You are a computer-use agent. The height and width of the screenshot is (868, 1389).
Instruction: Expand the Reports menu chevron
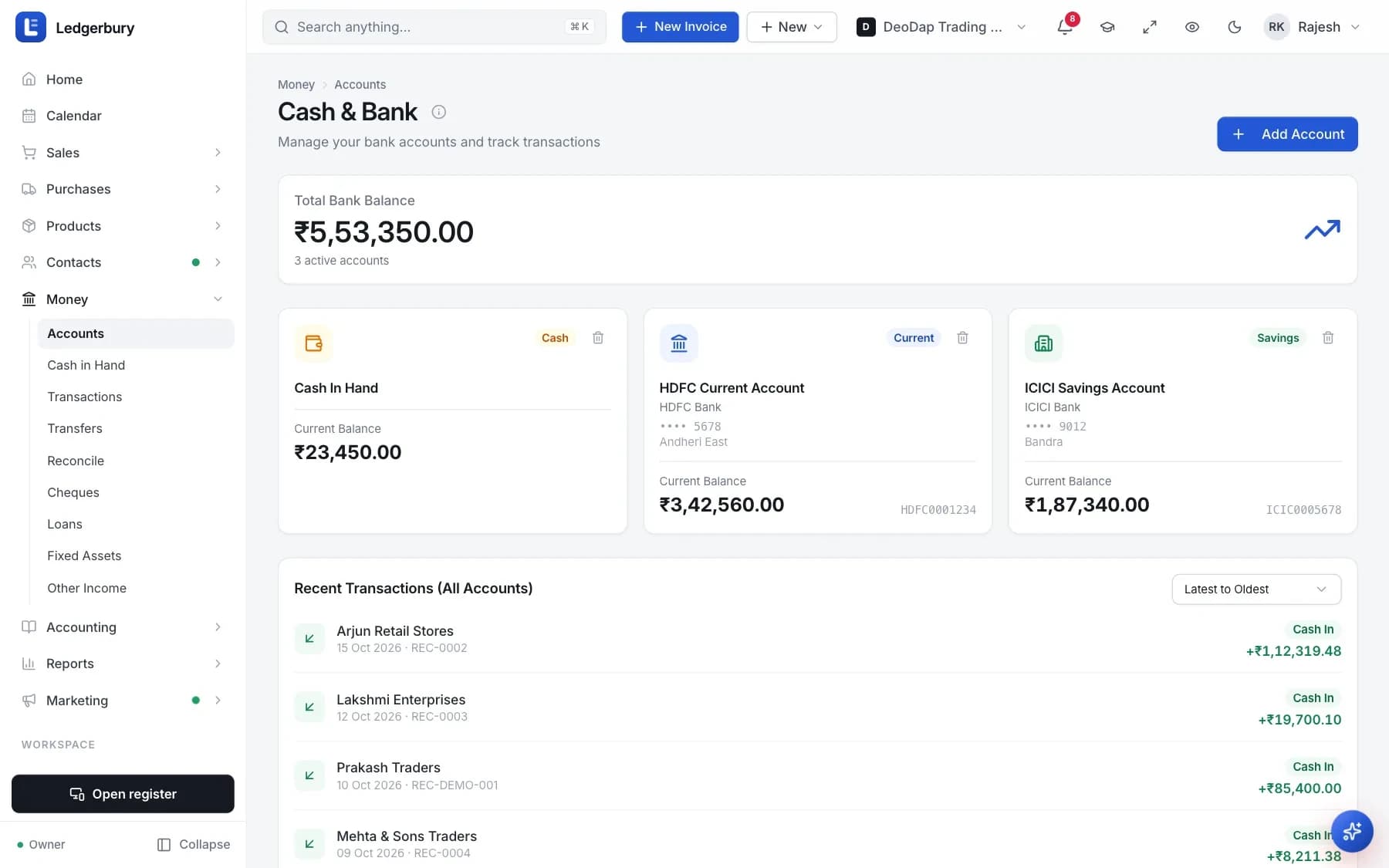pos(218,664)
